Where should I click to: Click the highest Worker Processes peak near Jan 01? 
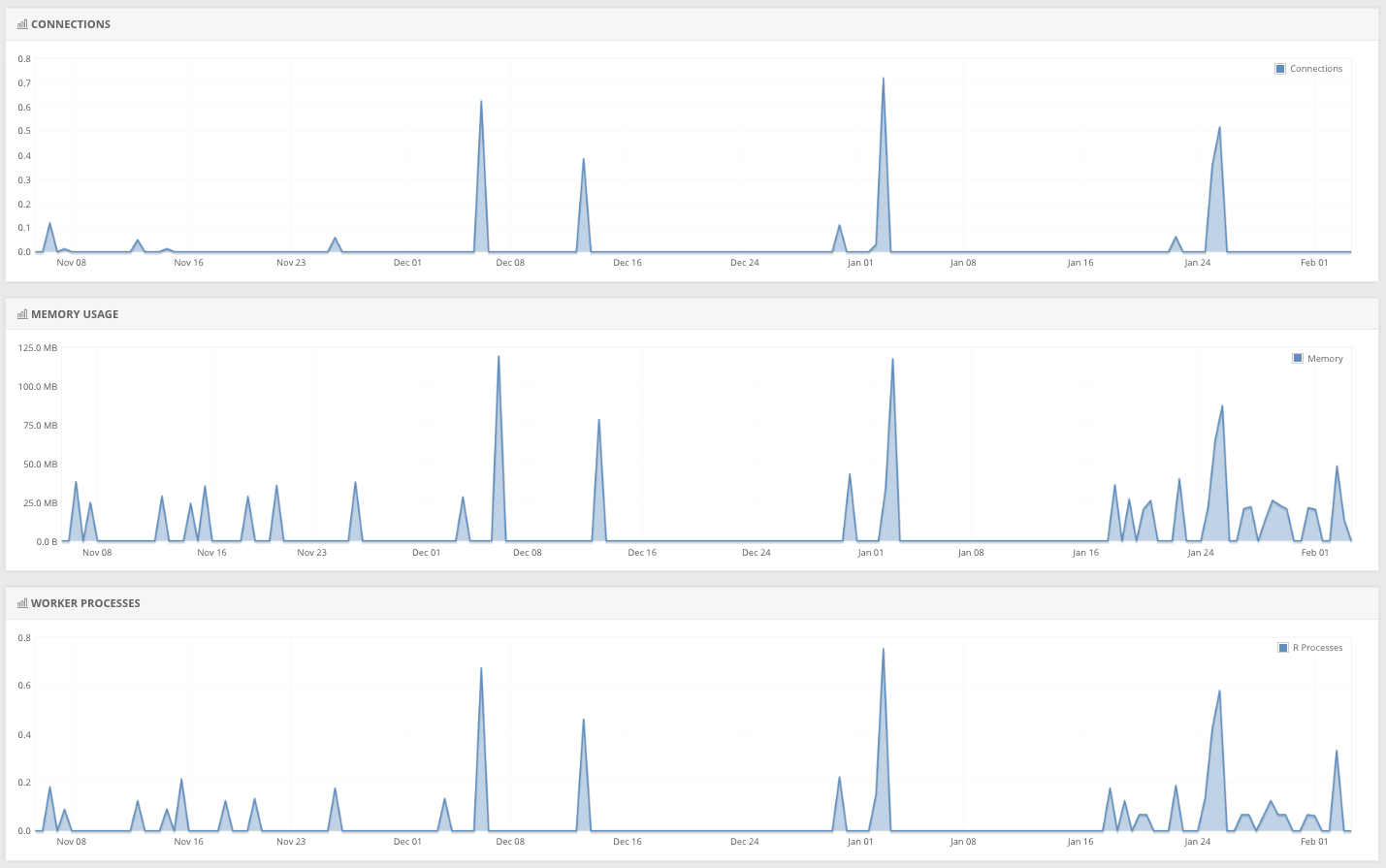[883, 650]
